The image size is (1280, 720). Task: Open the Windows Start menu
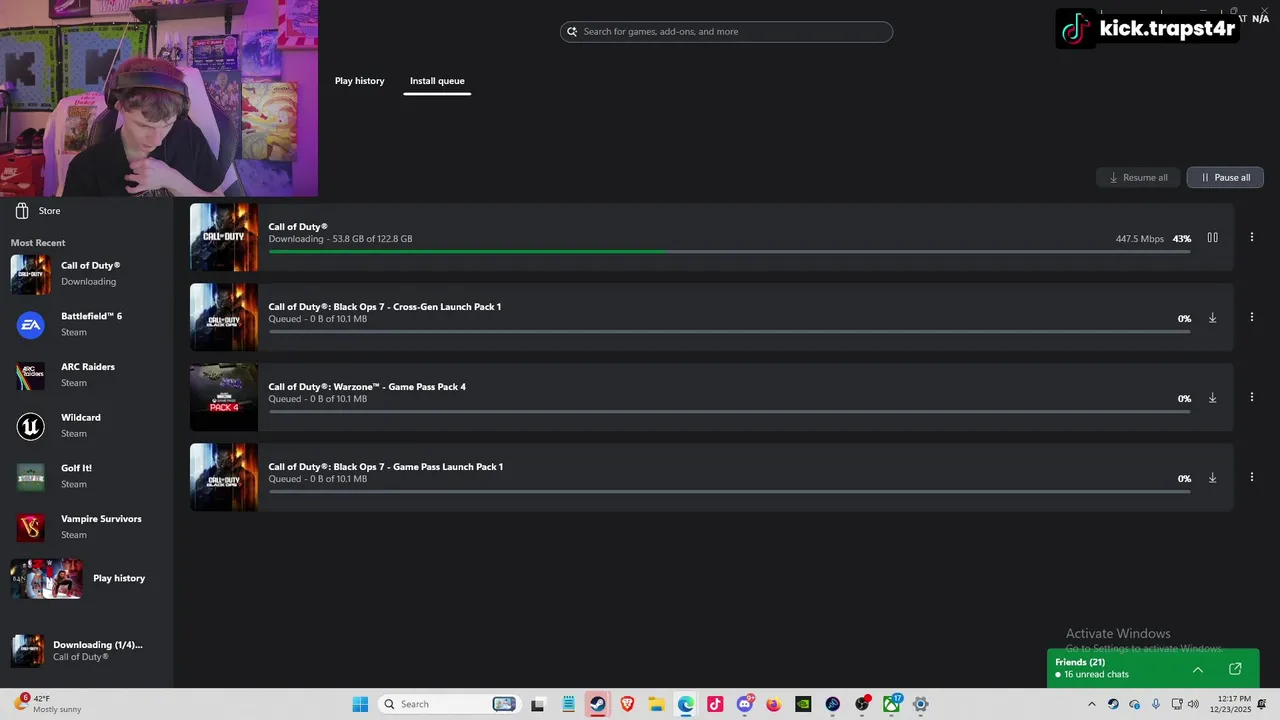[360, 704]
